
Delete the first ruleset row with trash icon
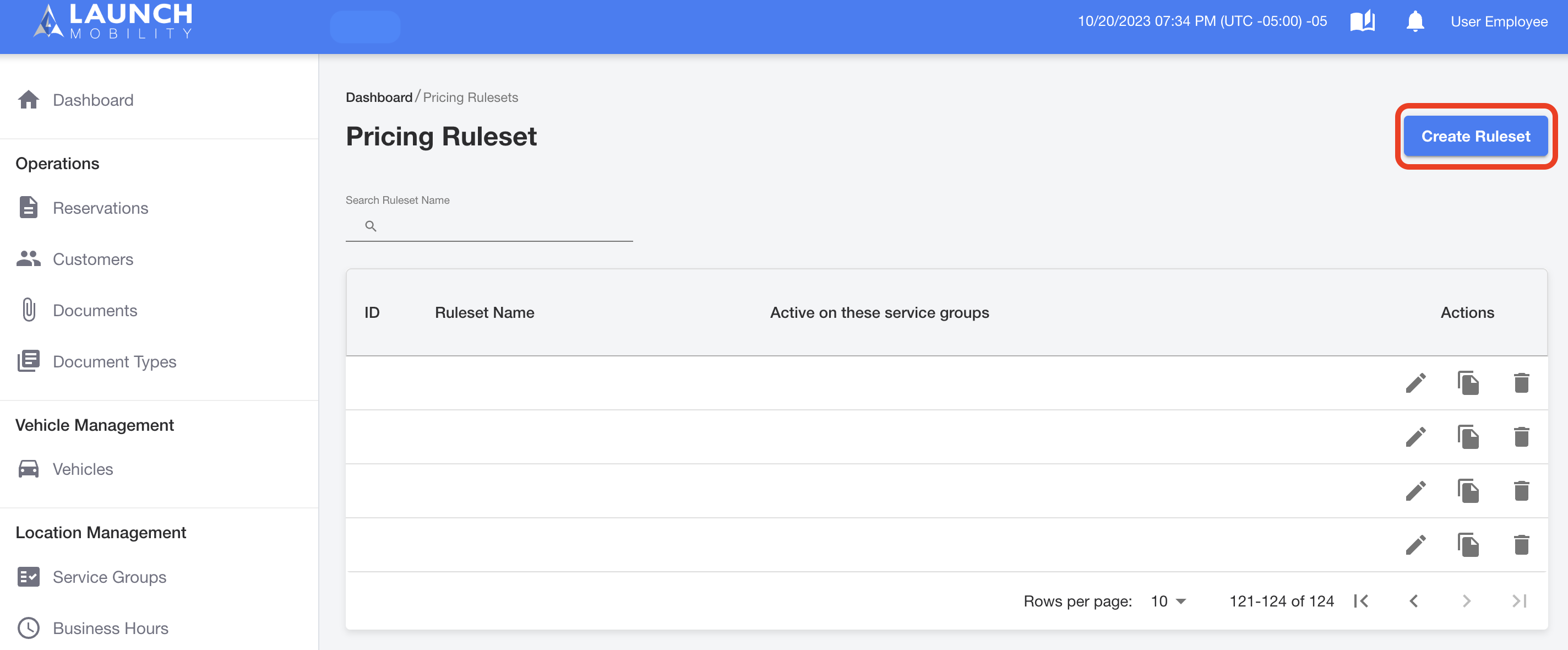coord(1521,383)
